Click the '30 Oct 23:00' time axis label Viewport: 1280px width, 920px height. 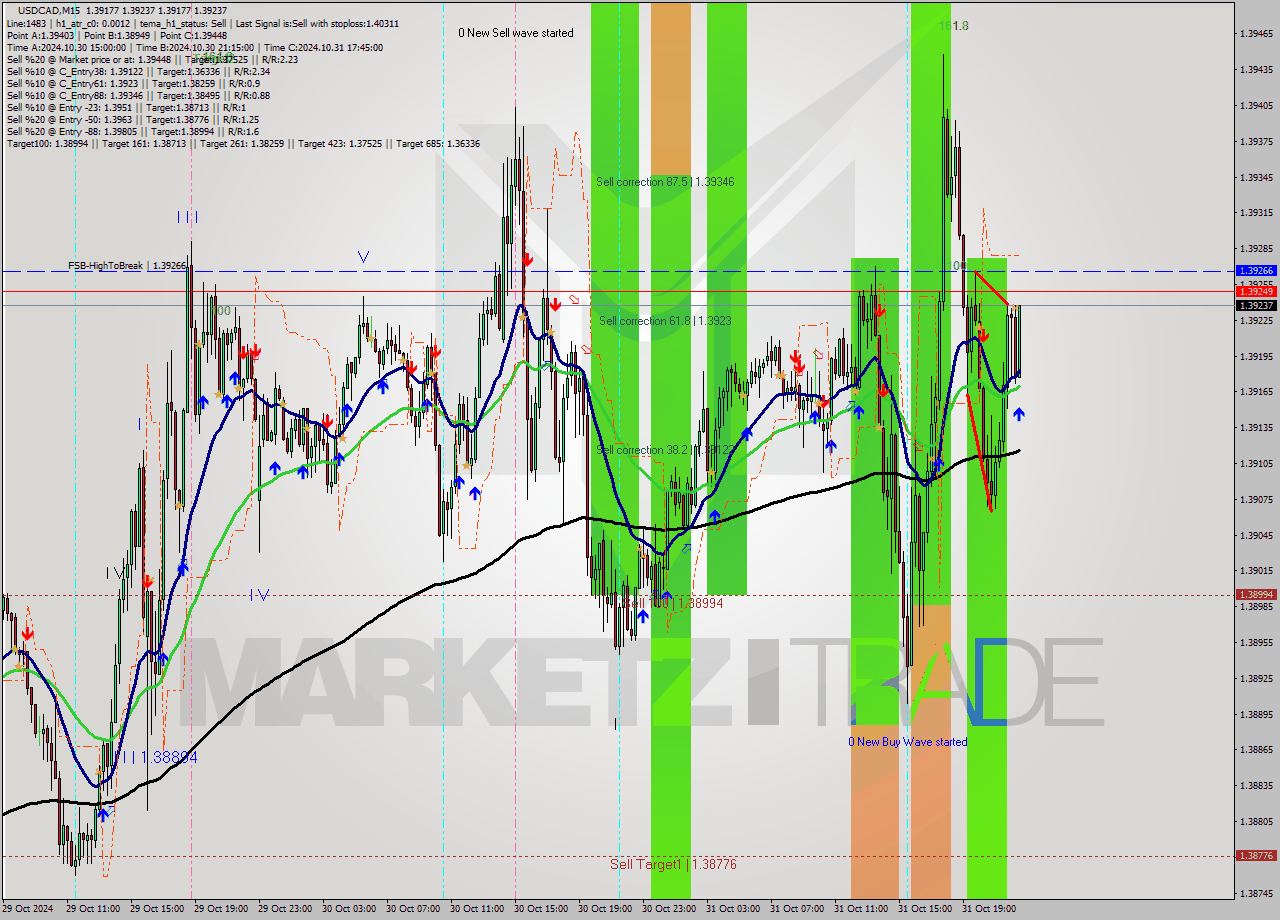pos(669,909)
